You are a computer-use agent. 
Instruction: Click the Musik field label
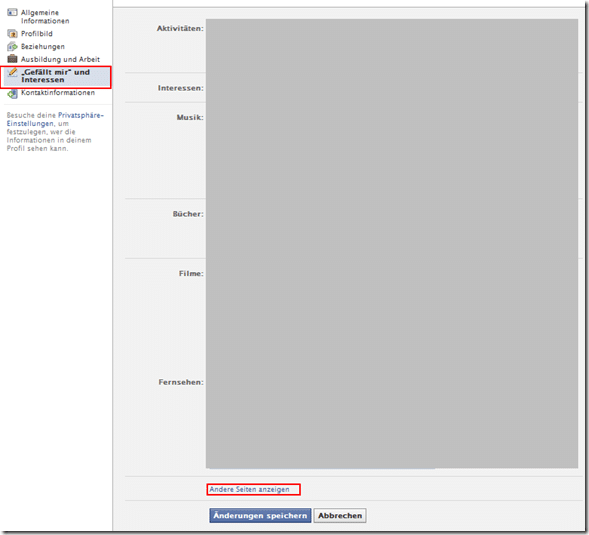(190, 118)
